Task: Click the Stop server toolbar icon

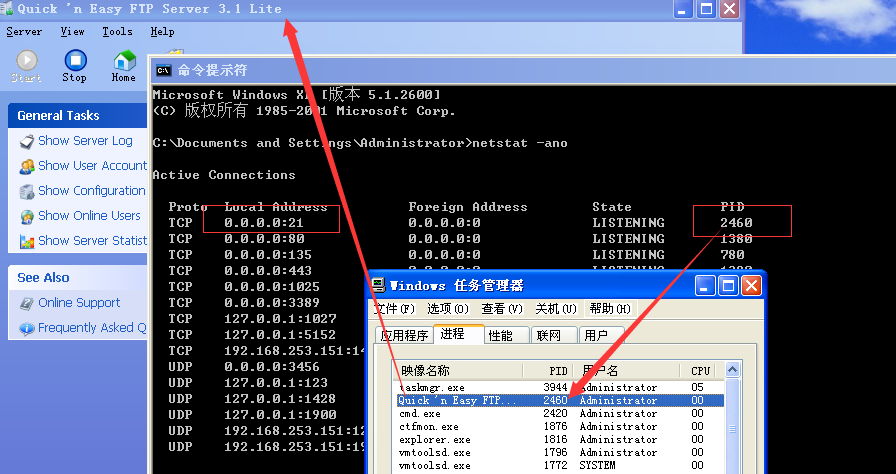Action: (74, 62)
